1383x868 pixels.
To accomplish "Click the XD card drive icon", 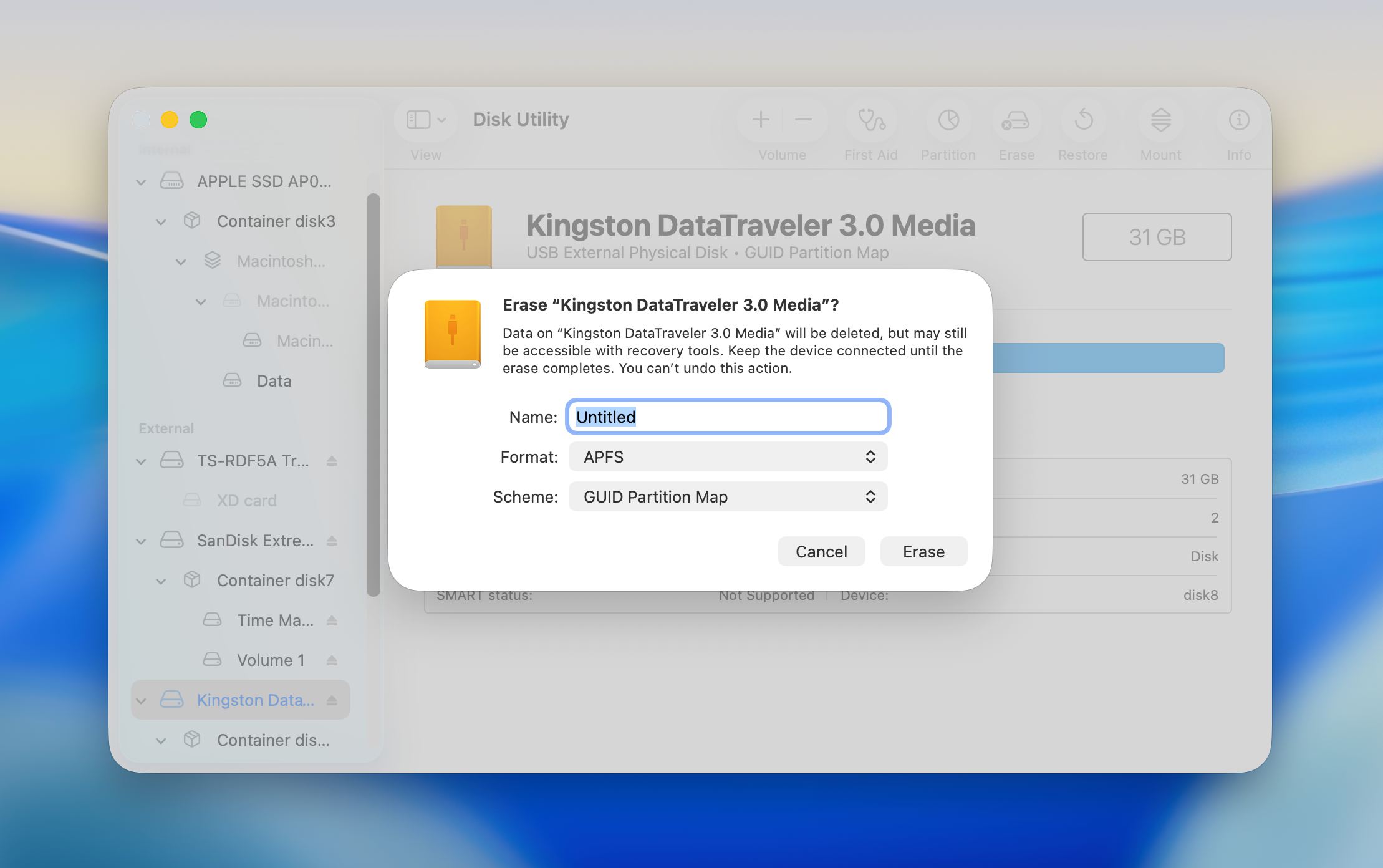I will (x=192, y=500).
